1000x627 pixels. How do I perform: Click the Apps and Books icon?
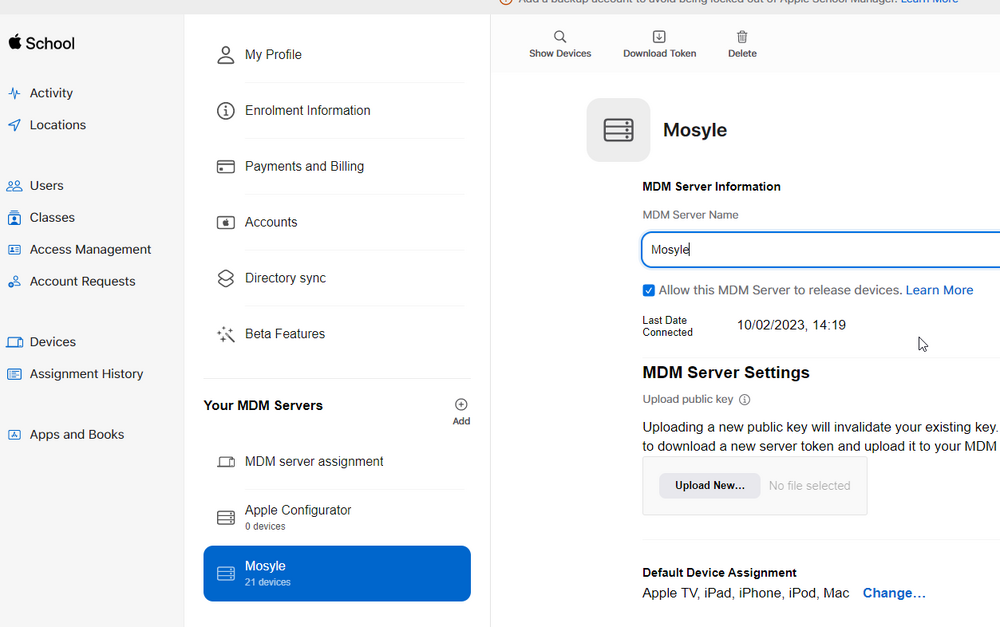pos(14,434)
